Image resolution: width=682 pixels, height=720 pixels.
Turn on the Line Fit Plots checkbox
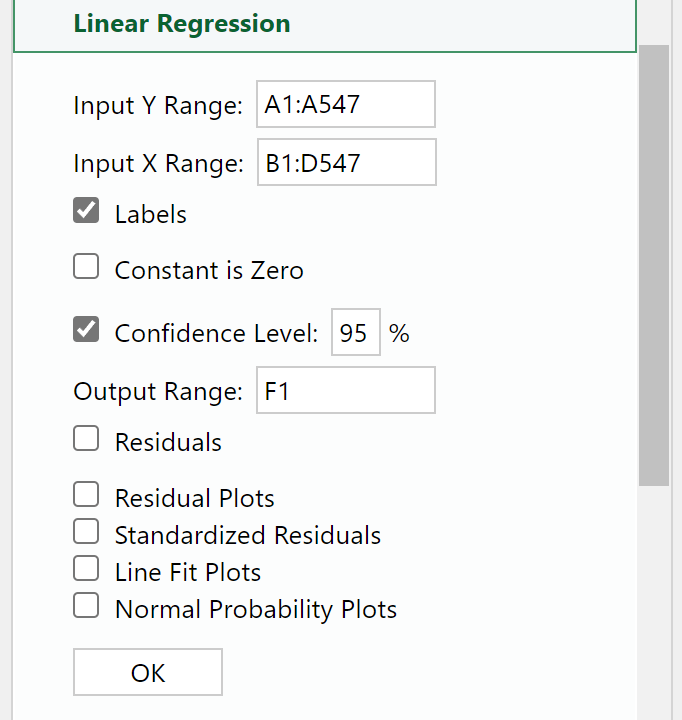pos(87,570)
